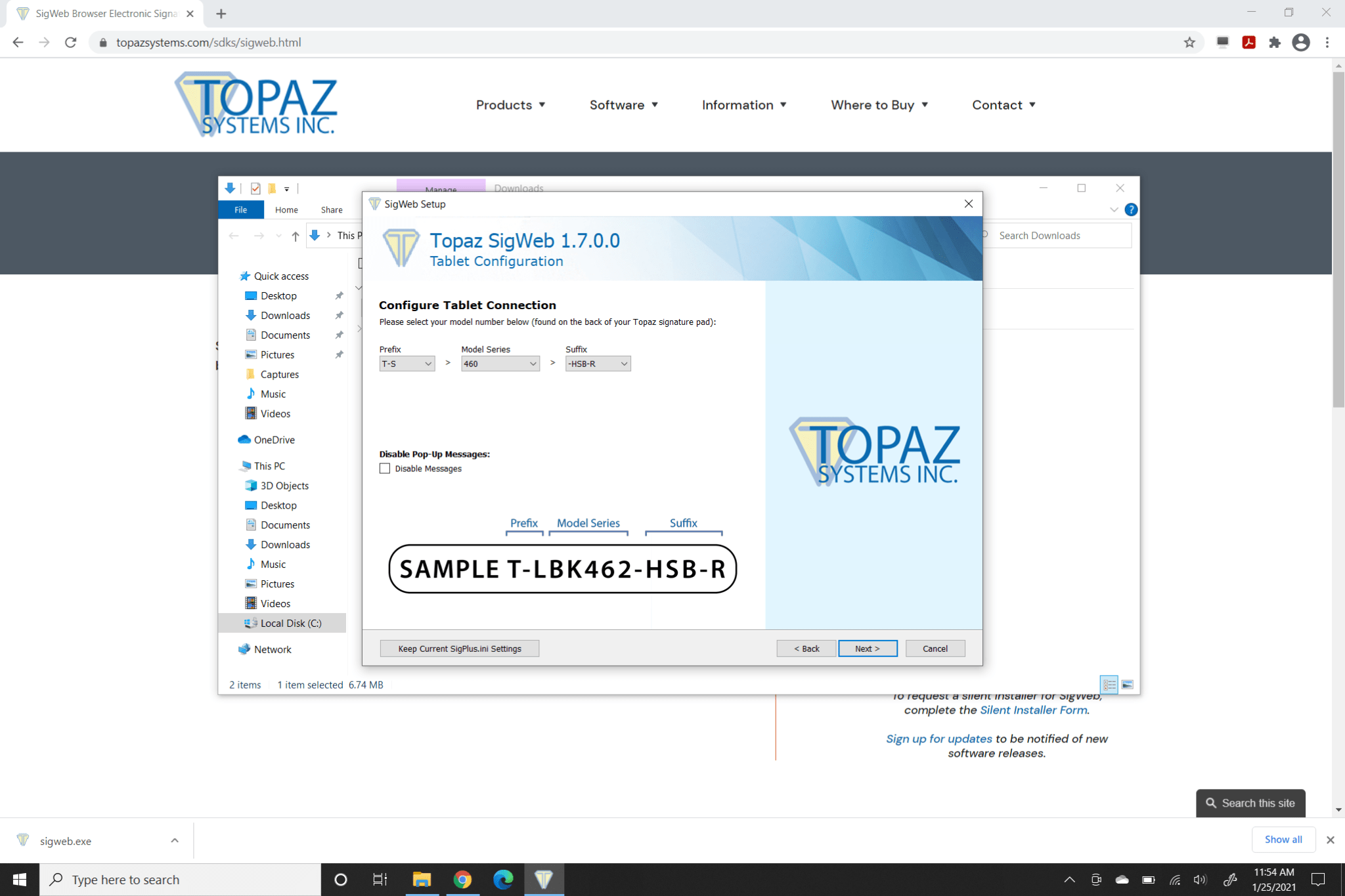This screenshot has height=896, width=1345.
Task: Click inside the Search Downloads field
Action: [x=1057, y=235]
